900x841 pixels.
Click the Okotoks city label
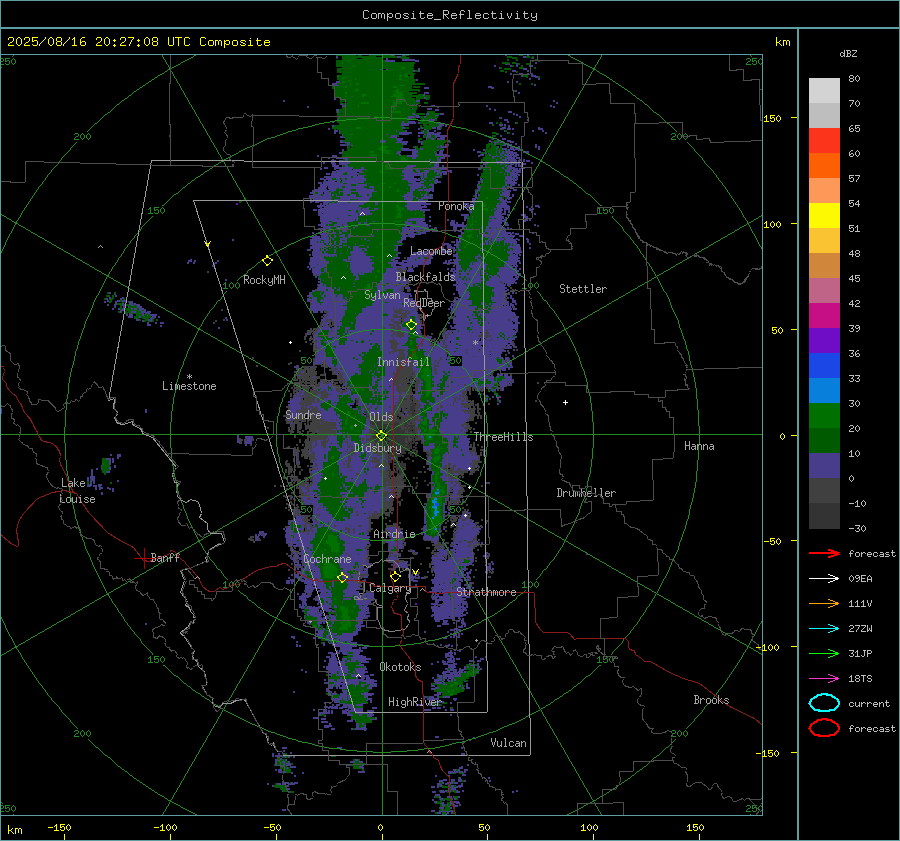(x=400, y=667)
